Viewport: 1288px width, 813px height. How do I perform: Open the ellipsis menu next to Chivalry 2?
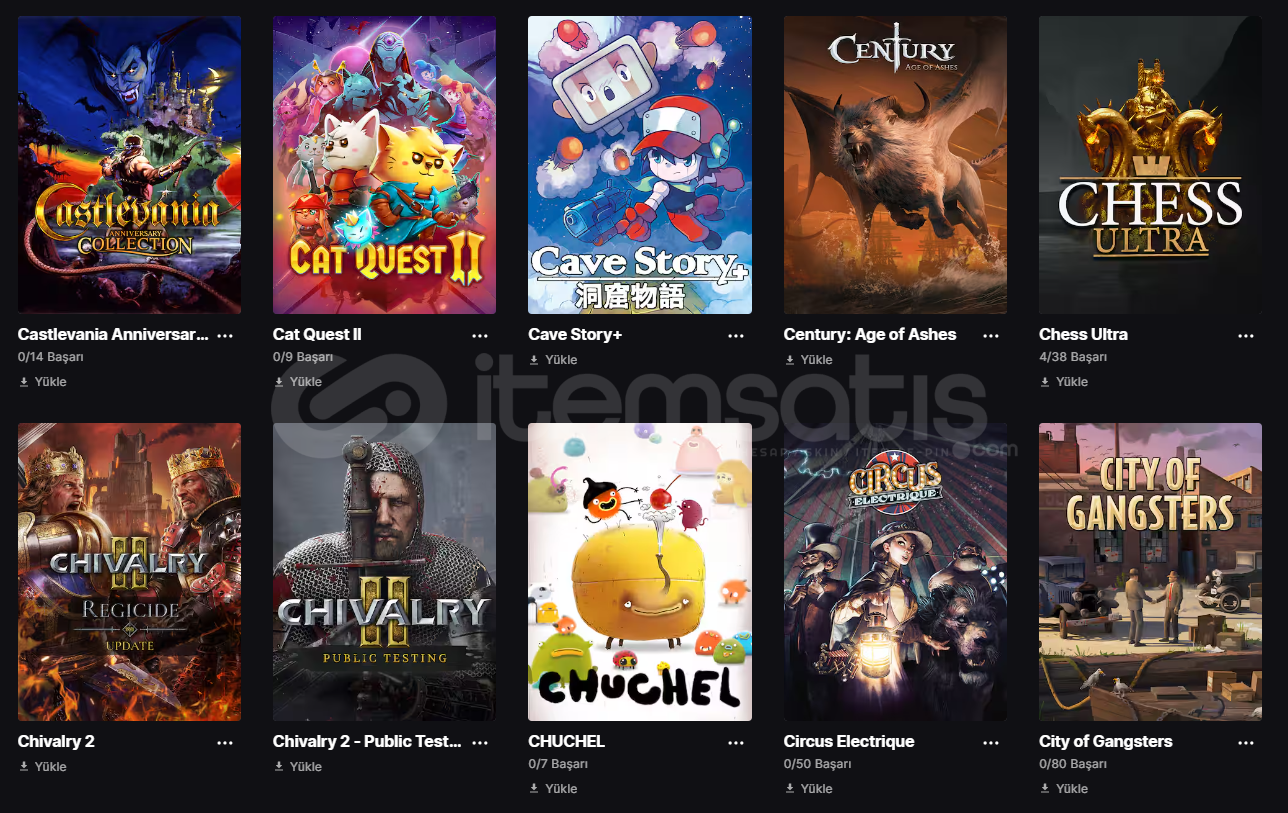[x=225, y=742]
